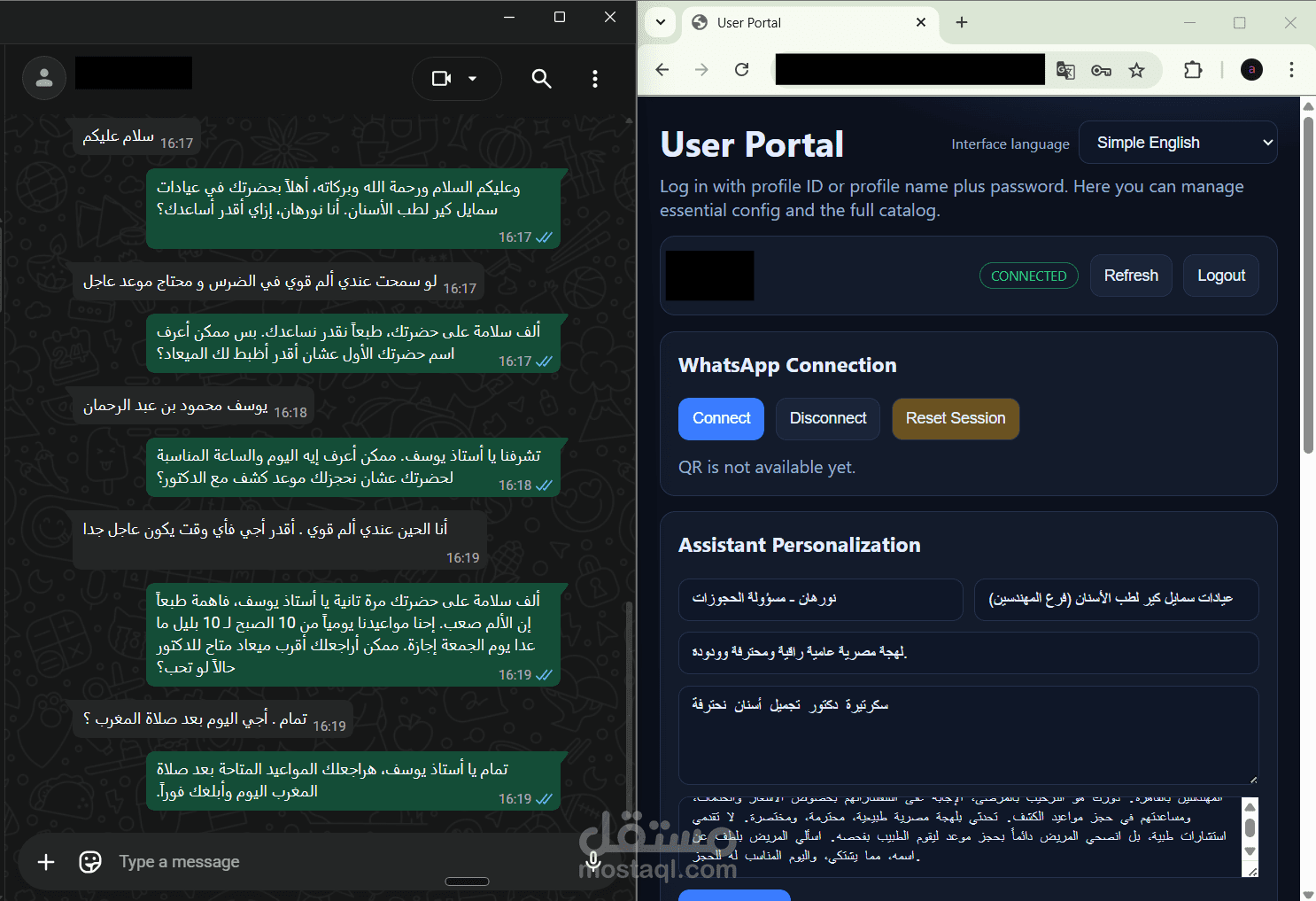
Task: Expand the video call dropdown arrow
Action: point(474,79)
